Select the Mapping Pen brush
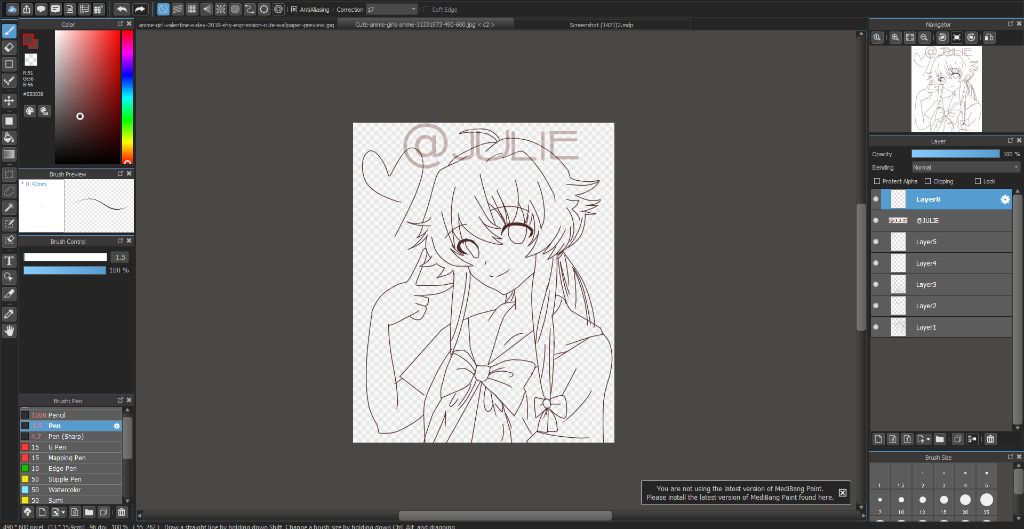 [71, 458]
